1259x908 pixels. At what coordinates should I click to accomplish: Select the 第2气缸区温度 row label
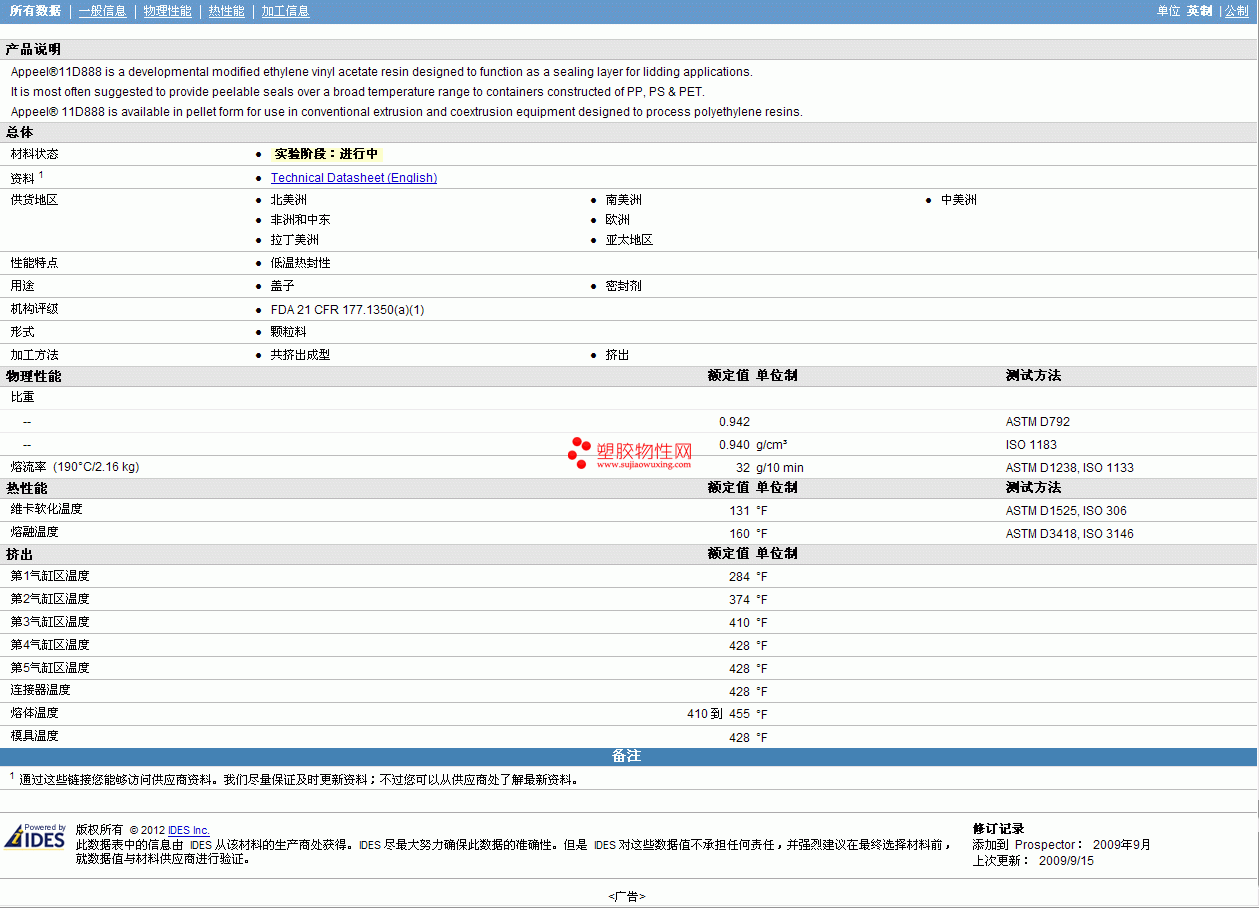coord(50,599)
